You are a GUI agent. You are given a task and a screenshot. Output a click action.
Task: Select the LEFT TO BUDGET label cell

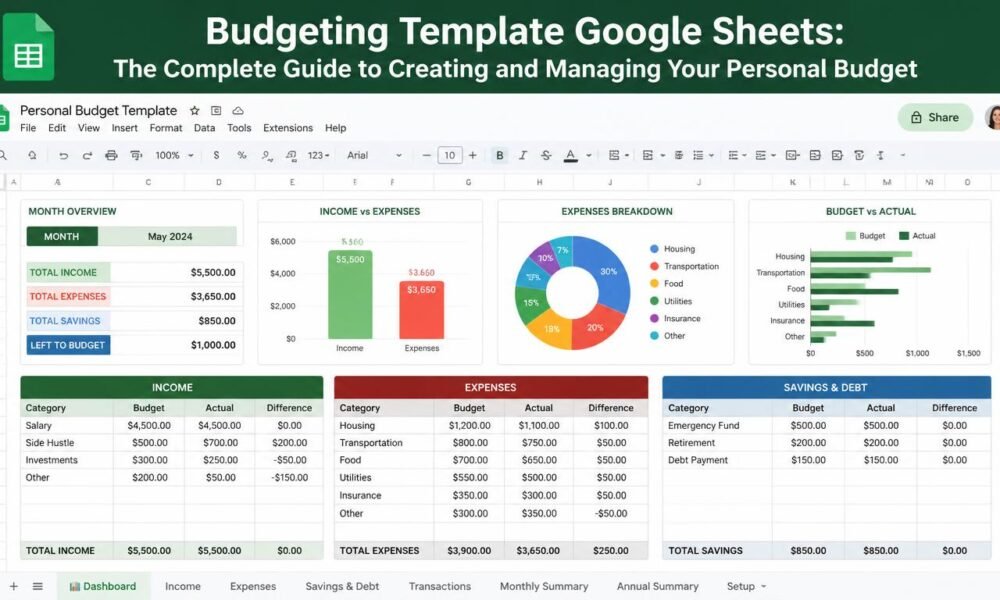(x=68, y=345)
